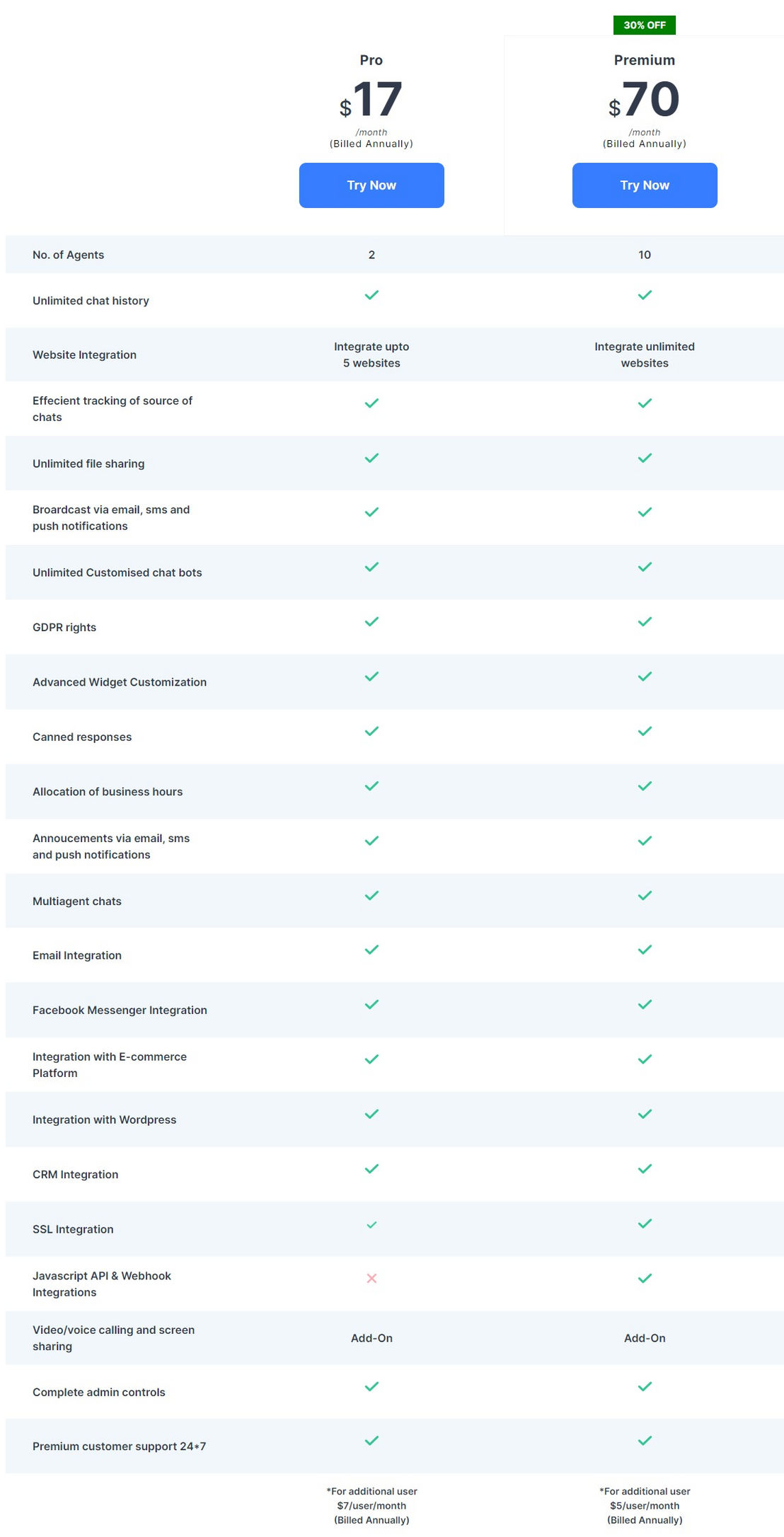Click the 30% OFF badge
Screen dimensions: 784x1537
pyautogui.click(x=645, y=25)
